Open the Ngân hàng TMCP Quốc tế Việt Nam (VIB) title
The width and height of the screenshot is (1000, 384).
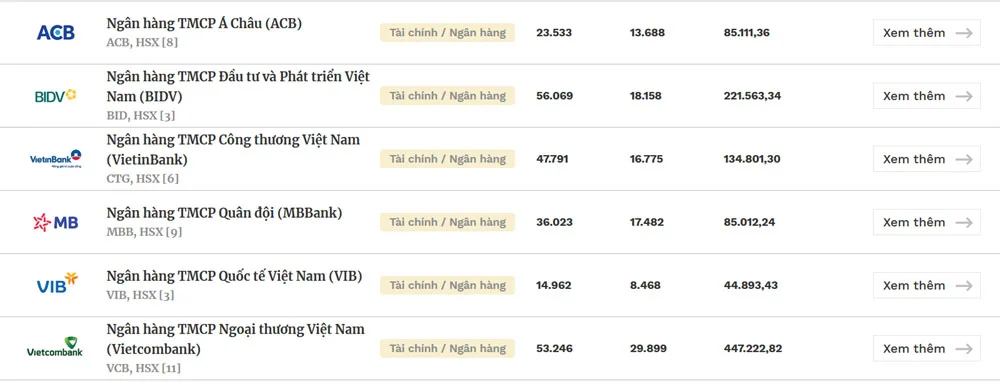234,276
